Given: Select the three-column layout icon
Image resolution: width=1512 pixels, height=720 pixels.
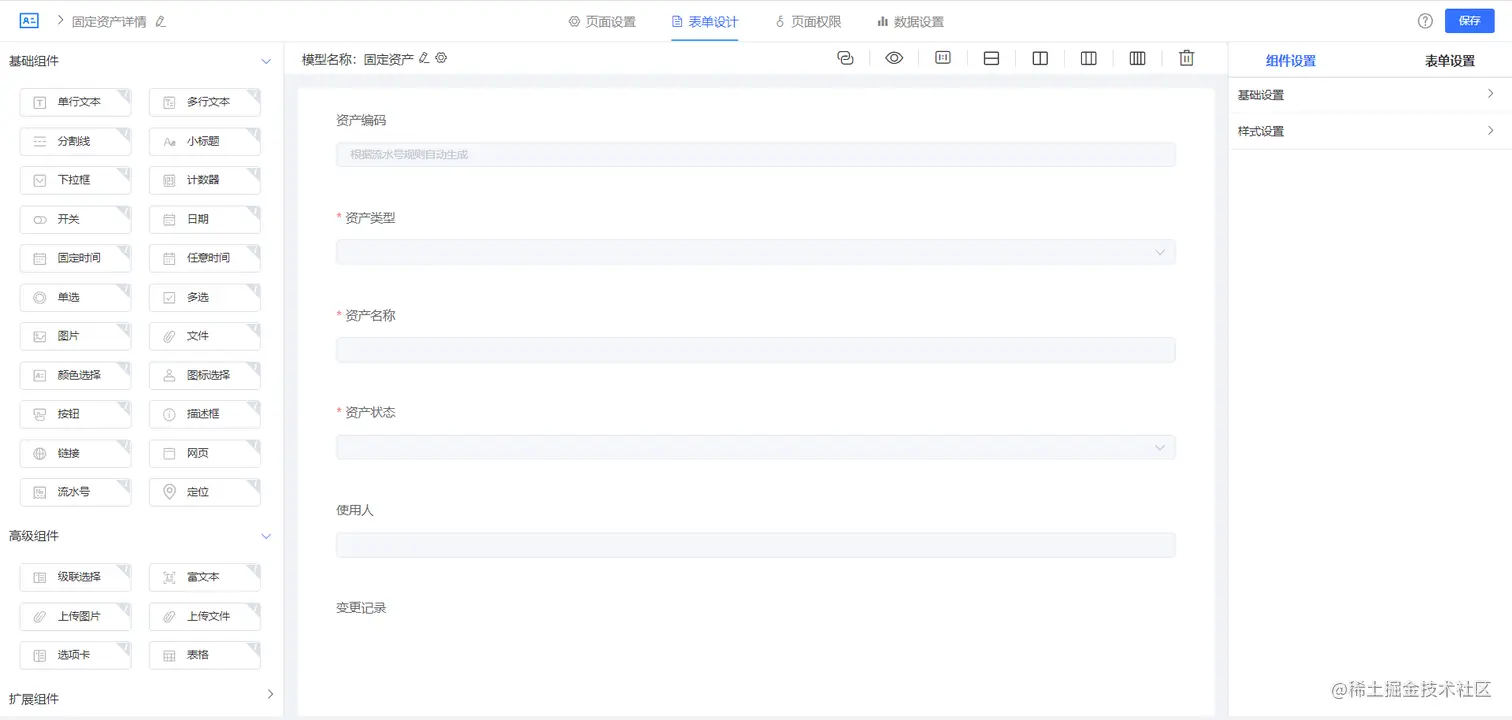Looking at the screenshot, I should click(1089, 58).
